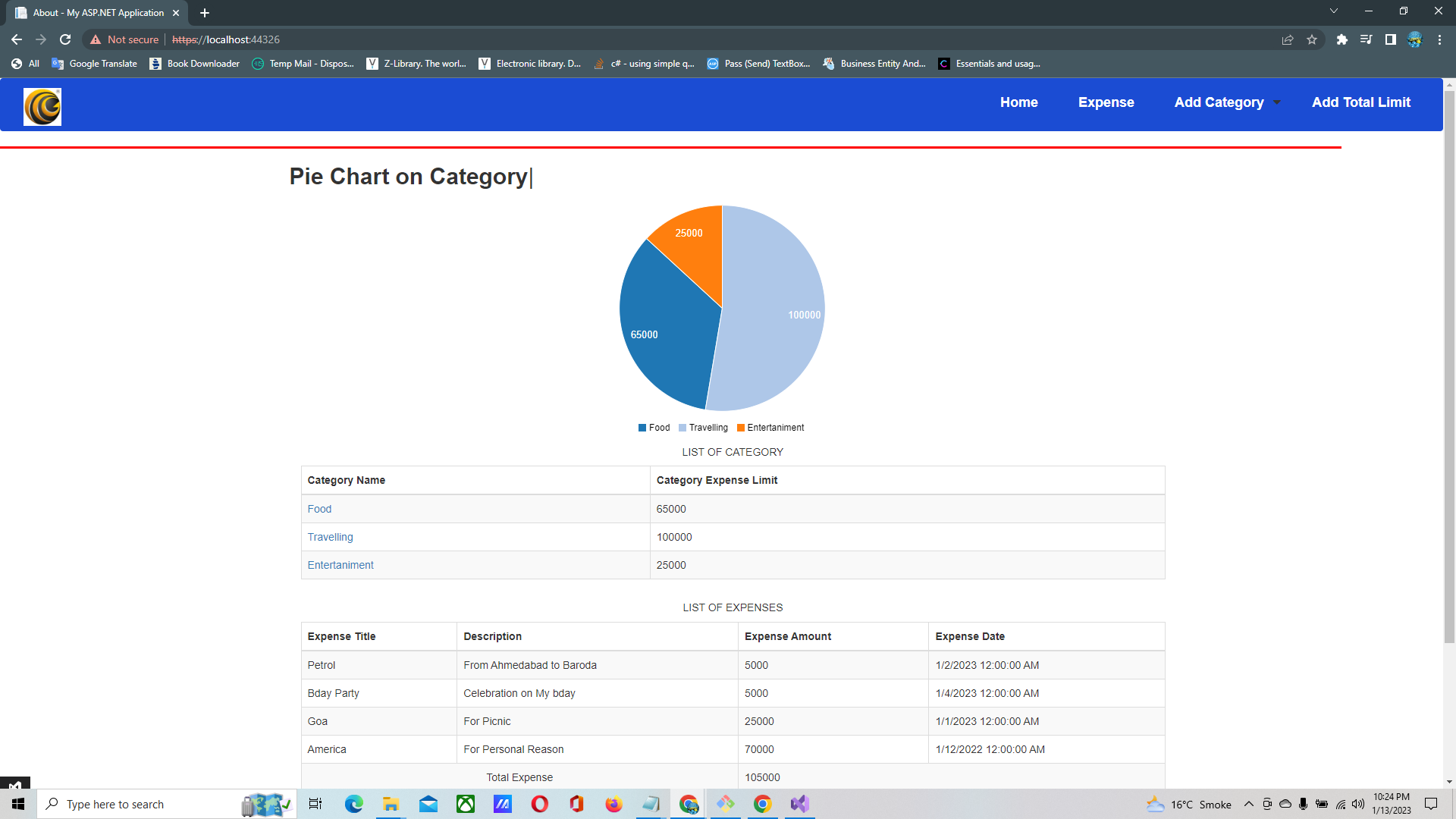The width and height of the screenshot is (1456, 819).
Task: Open the Chrome extensions puzzle icon
Action: point(1341,39)
